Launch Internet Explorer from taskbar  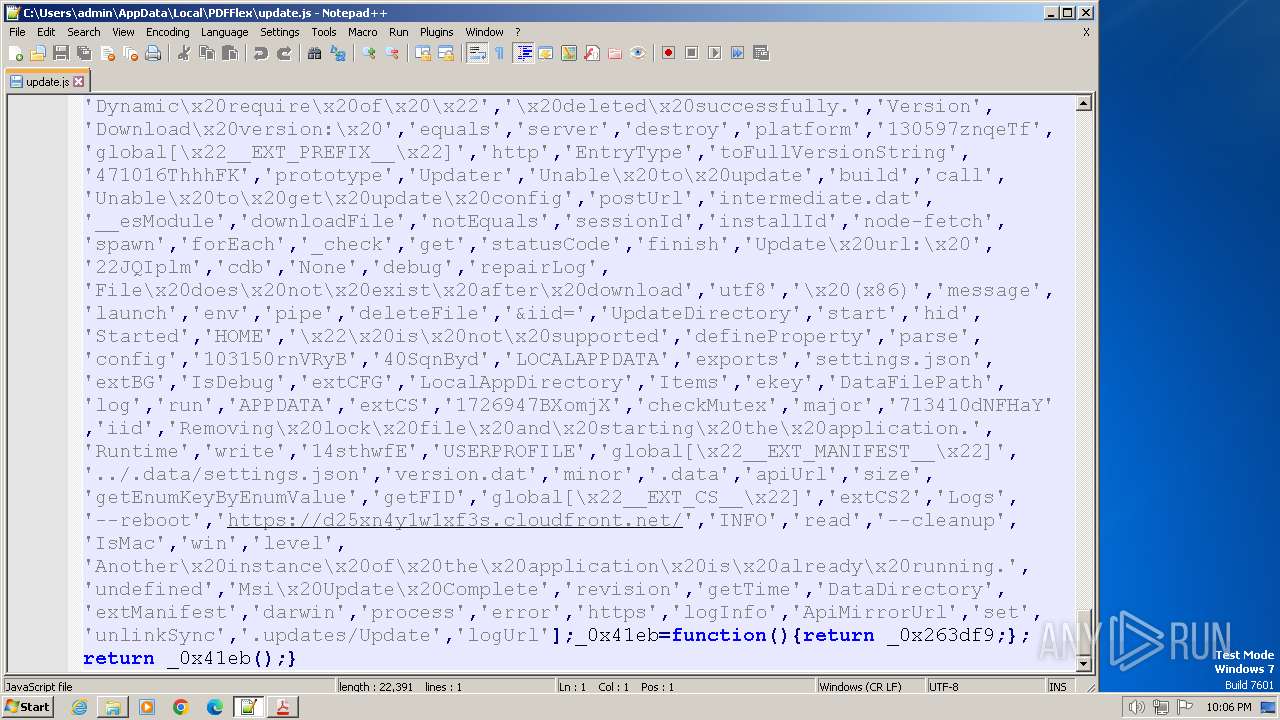pos(79,707)
